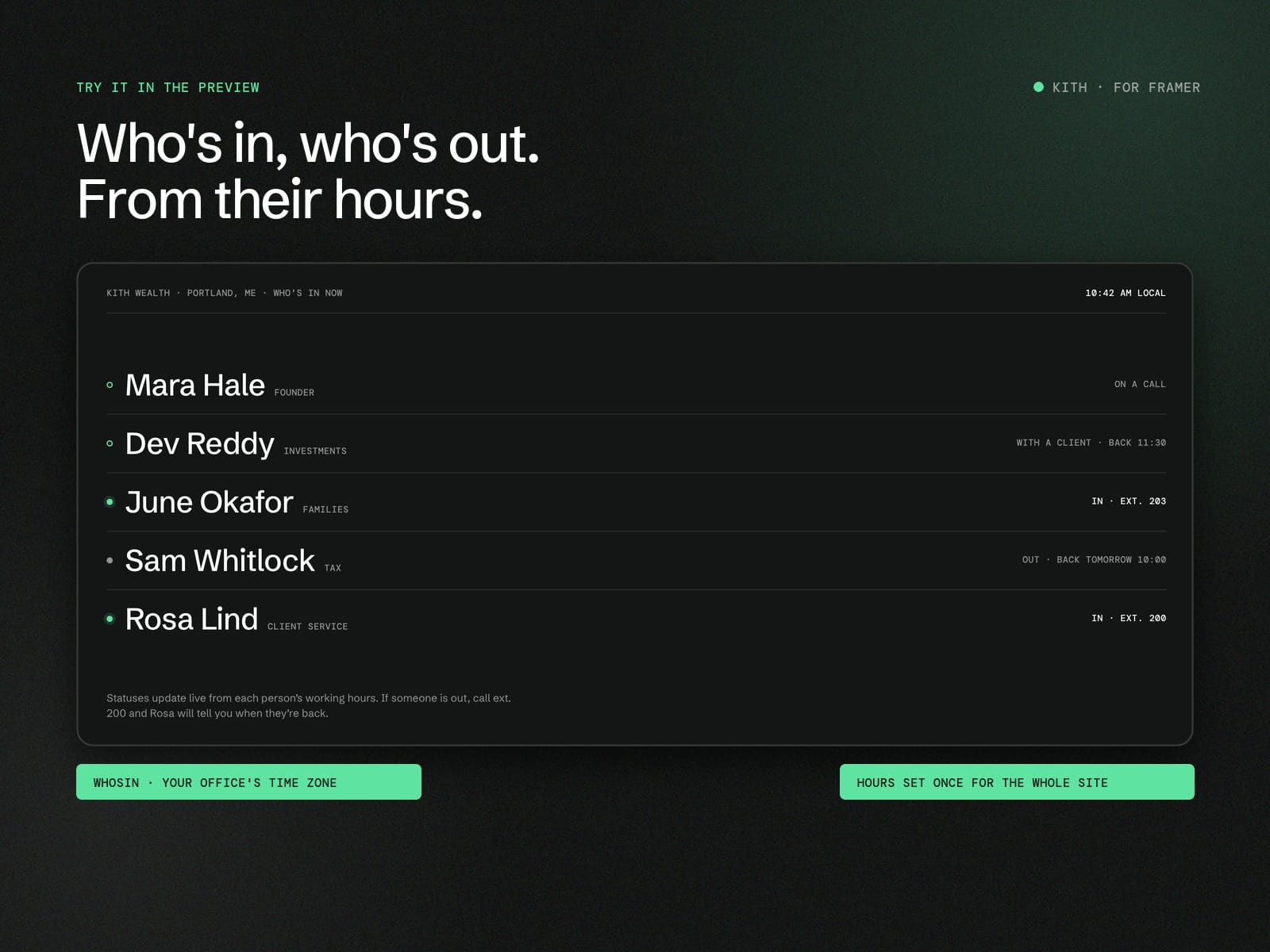Viewport: 1270px width, 952px height.
Task: Click the WHOSIN · YOUR OFFICE'S TIME ZONE button
Action: [248, 782]
